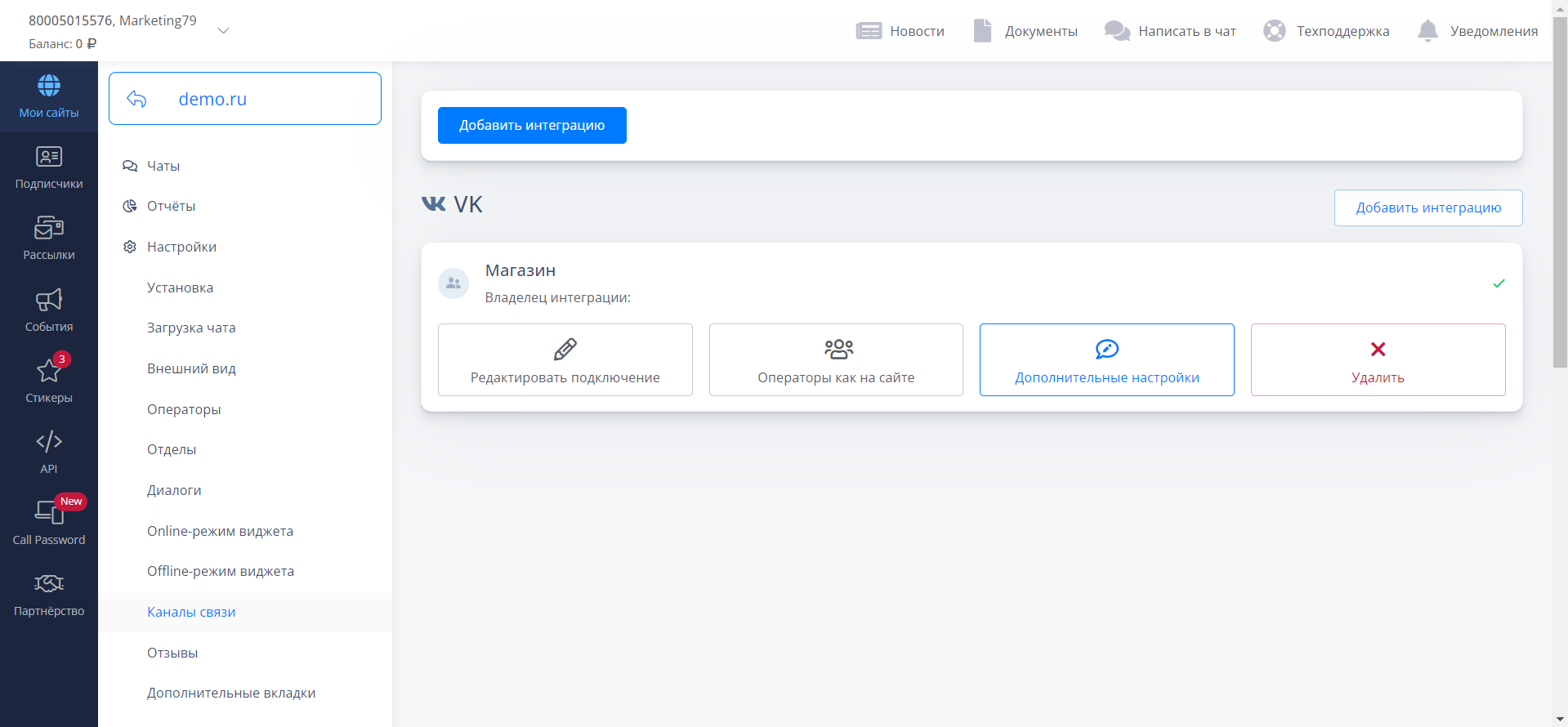The width and height of the screenshot is (1568, 727).
Task: Select Операторы in settings menu
Action: (184, 409)
